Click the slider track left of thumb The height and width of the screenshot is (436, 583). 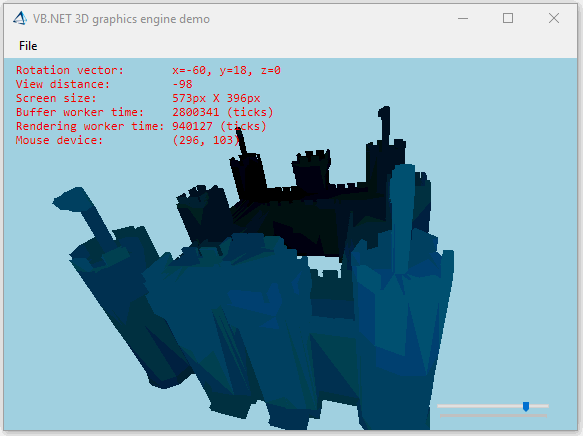[480, 406]
